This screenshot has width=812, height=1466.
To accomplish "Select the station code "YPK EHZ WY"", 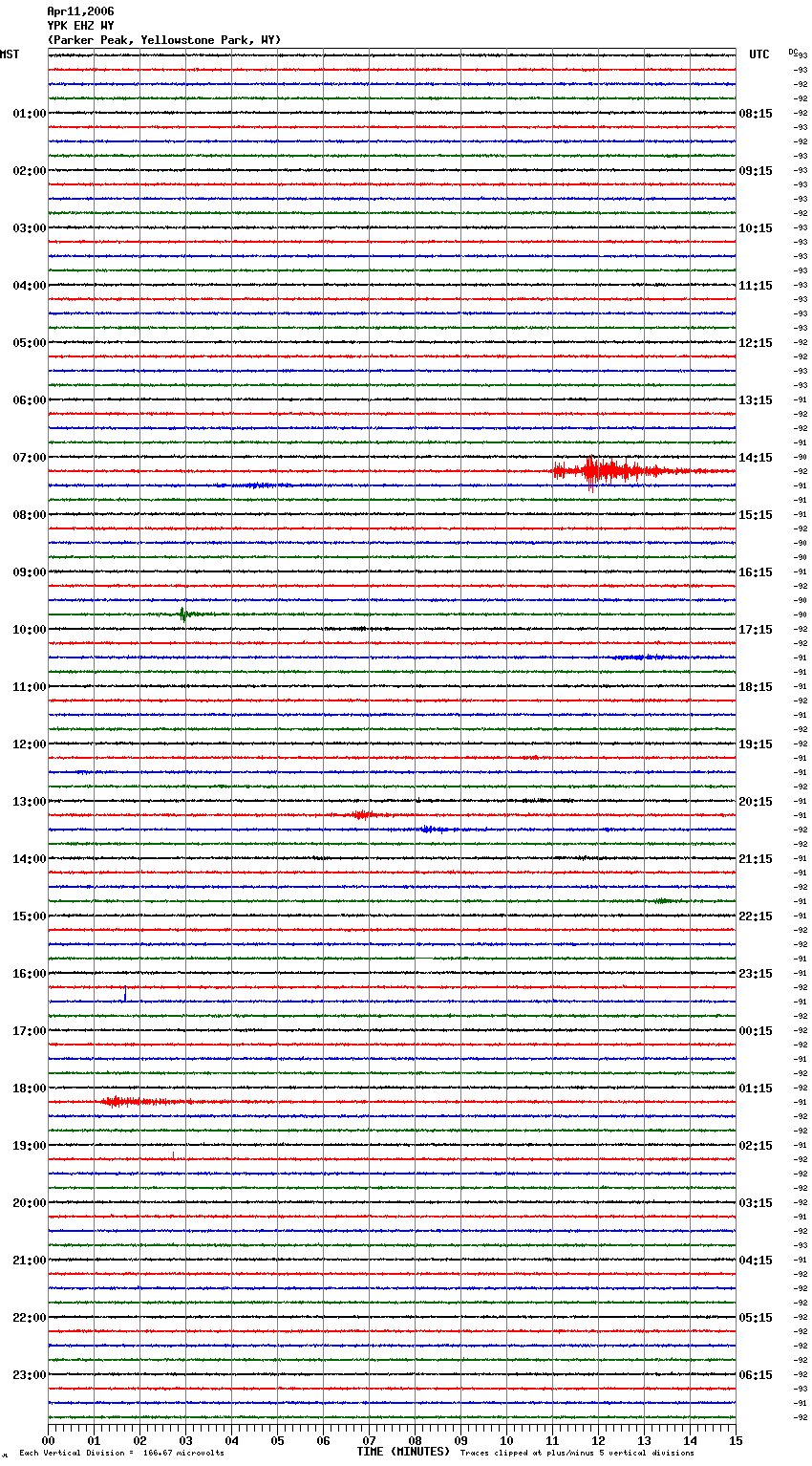I will pos(80,26).
